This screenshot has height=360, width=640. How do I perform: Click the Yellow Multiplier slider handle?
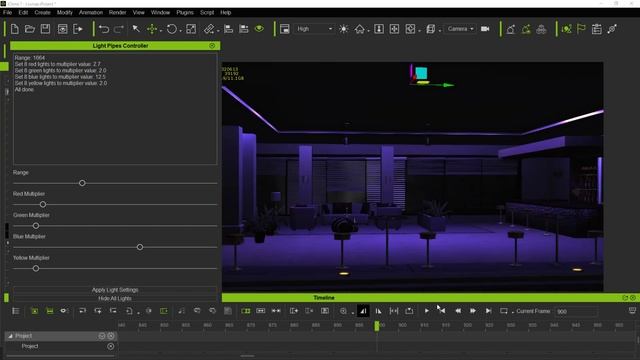36,268
